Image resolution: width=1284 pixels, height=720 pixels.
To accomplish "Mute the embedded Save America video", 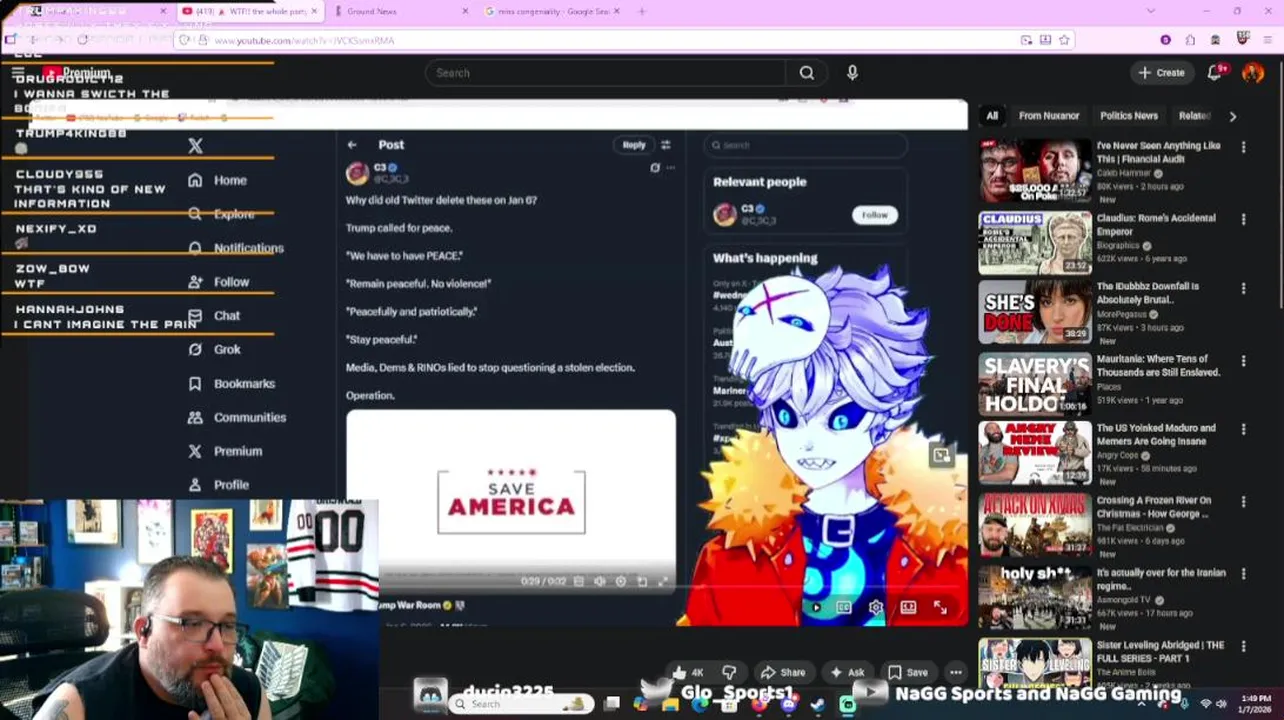I will 600,581.
